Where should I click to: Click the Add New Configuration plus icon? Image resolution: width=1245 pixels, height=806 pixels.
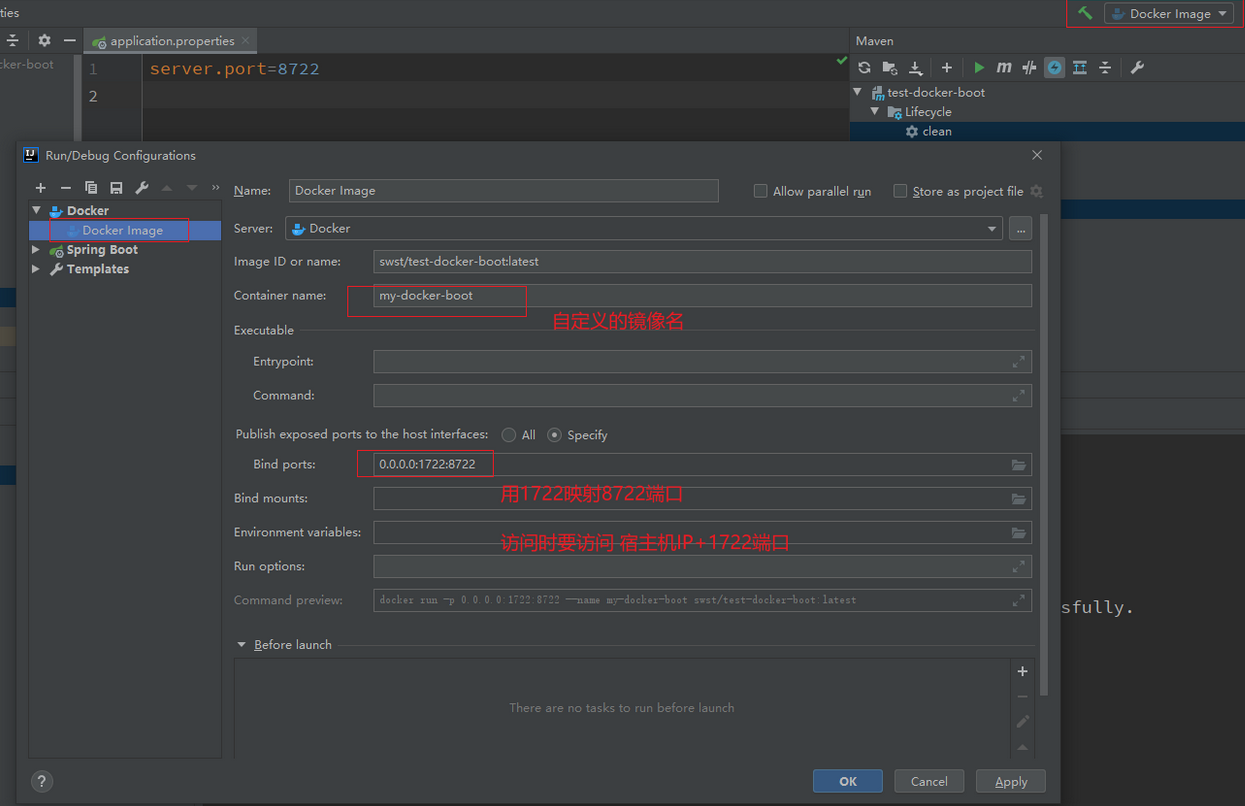(41, 188)
